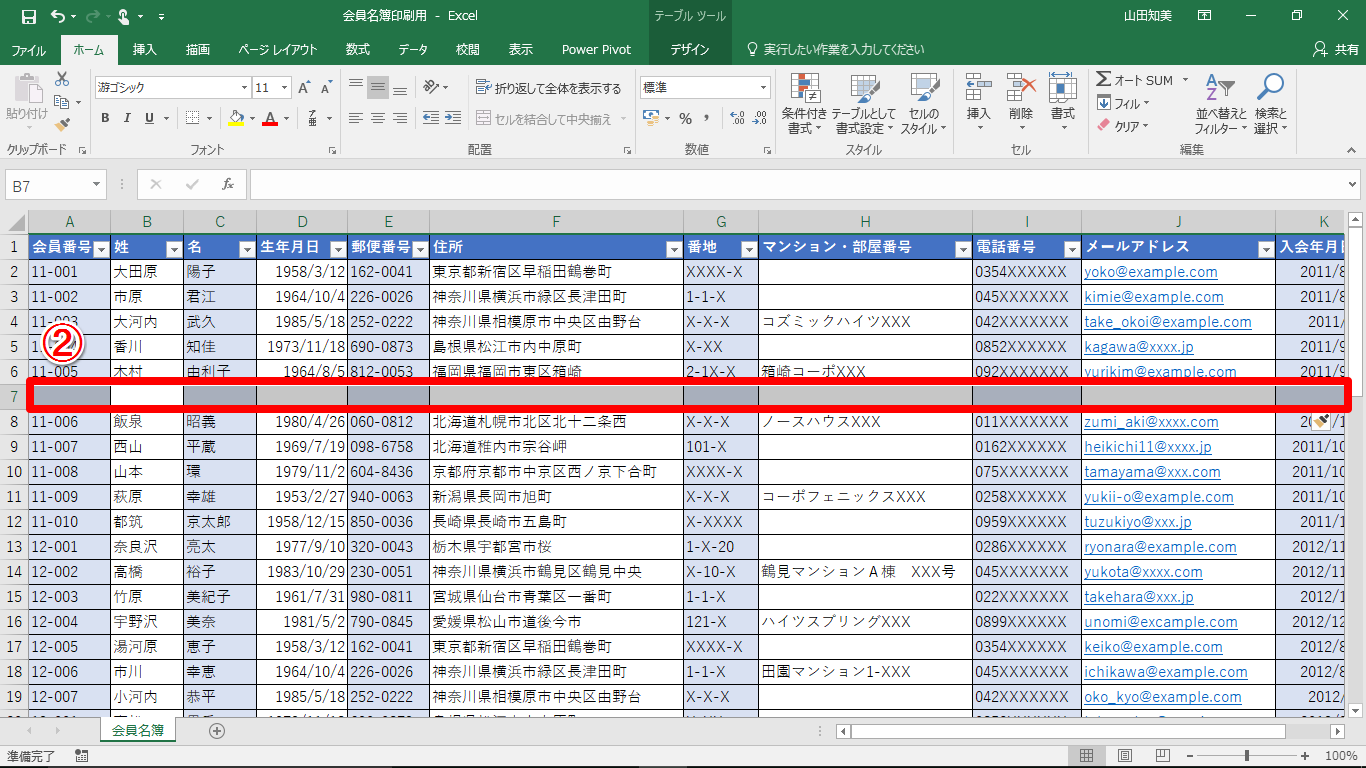1366x768 pixels.
Task: Open email link yoko@example.com
Action: (x=1151, y=272)
